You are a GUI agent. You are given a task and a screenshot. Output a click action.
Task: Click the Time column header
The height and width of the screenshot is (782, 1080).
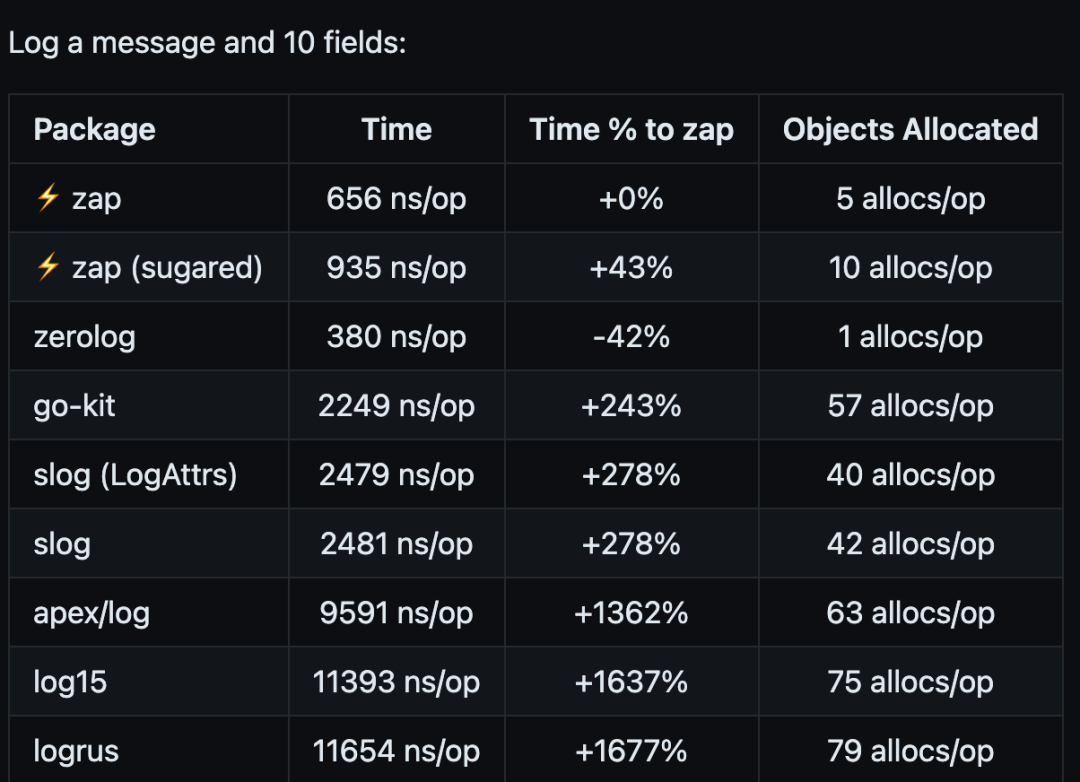[397, 129]
